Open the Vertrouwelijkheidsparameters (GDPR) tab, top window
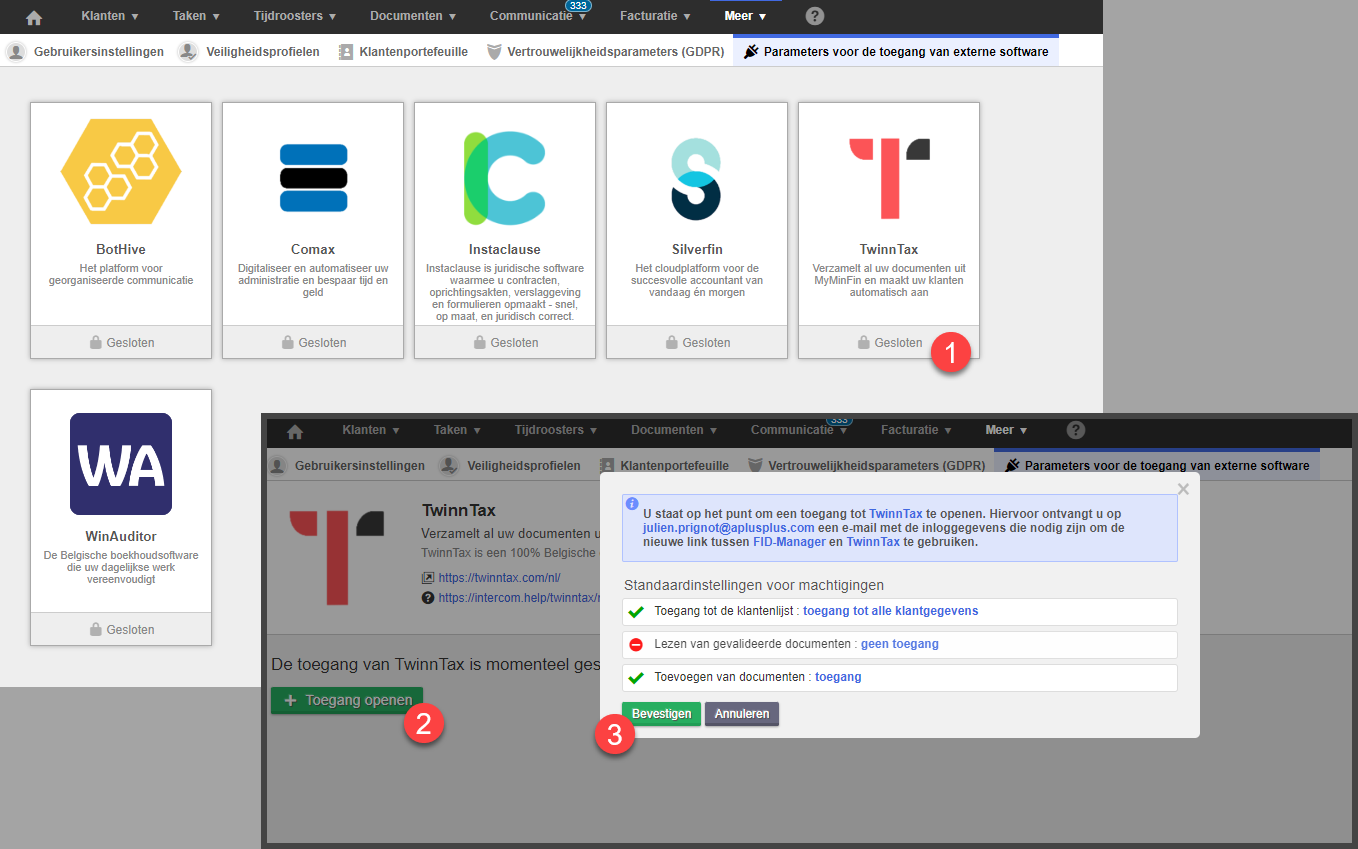1358x849 pixels. (604, 51)
